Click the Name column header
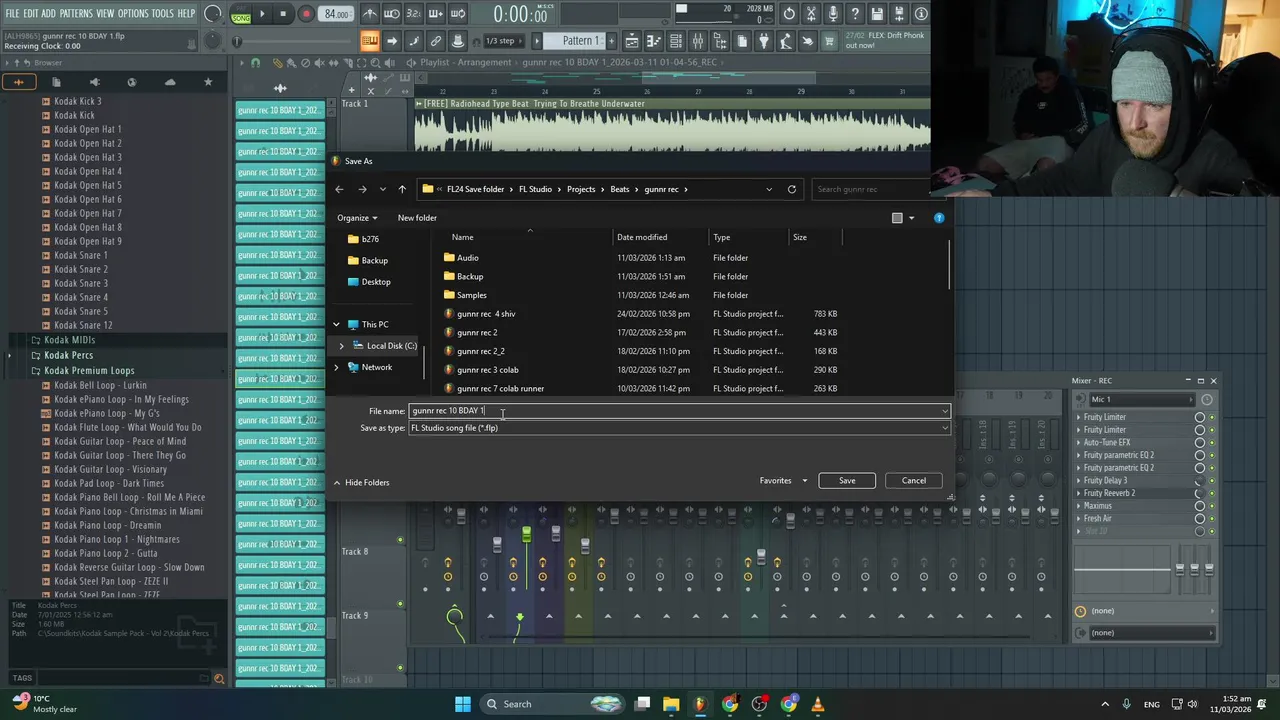The width and height of the screenshot is (1280, 720). pos(462,237)
